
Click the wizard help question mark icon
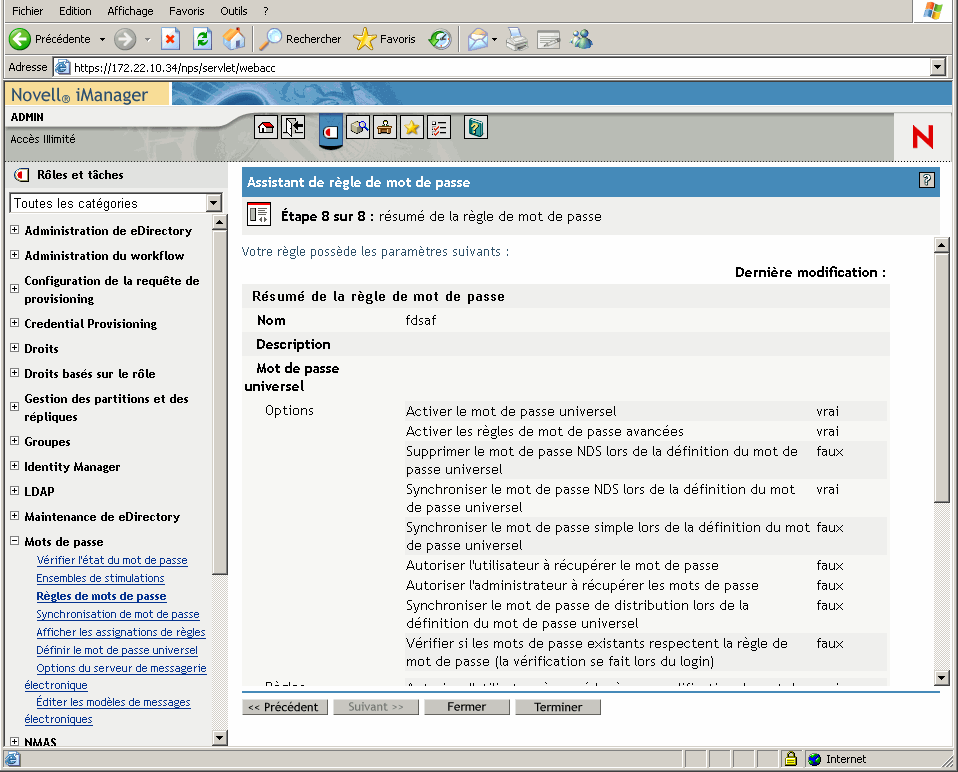(x=927, y=181)
